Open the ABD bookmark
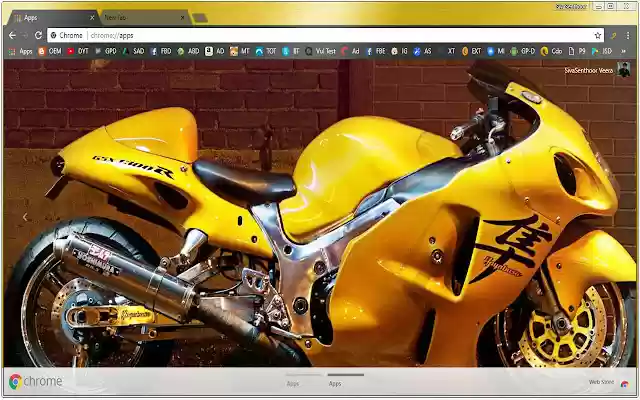 click(x=188, y=51)
